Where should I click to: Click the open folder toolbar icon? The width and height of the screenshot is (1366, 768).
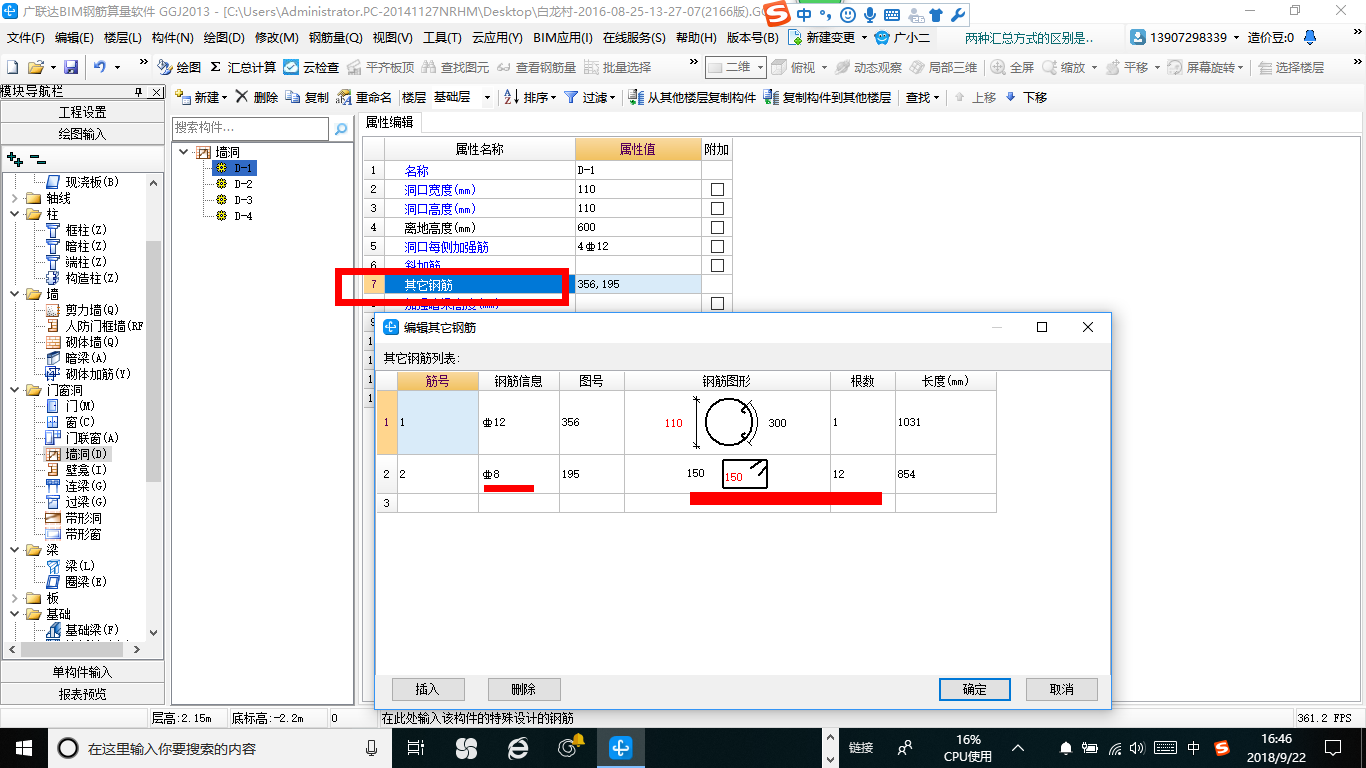pyautogui.click(x=35, y=67)
